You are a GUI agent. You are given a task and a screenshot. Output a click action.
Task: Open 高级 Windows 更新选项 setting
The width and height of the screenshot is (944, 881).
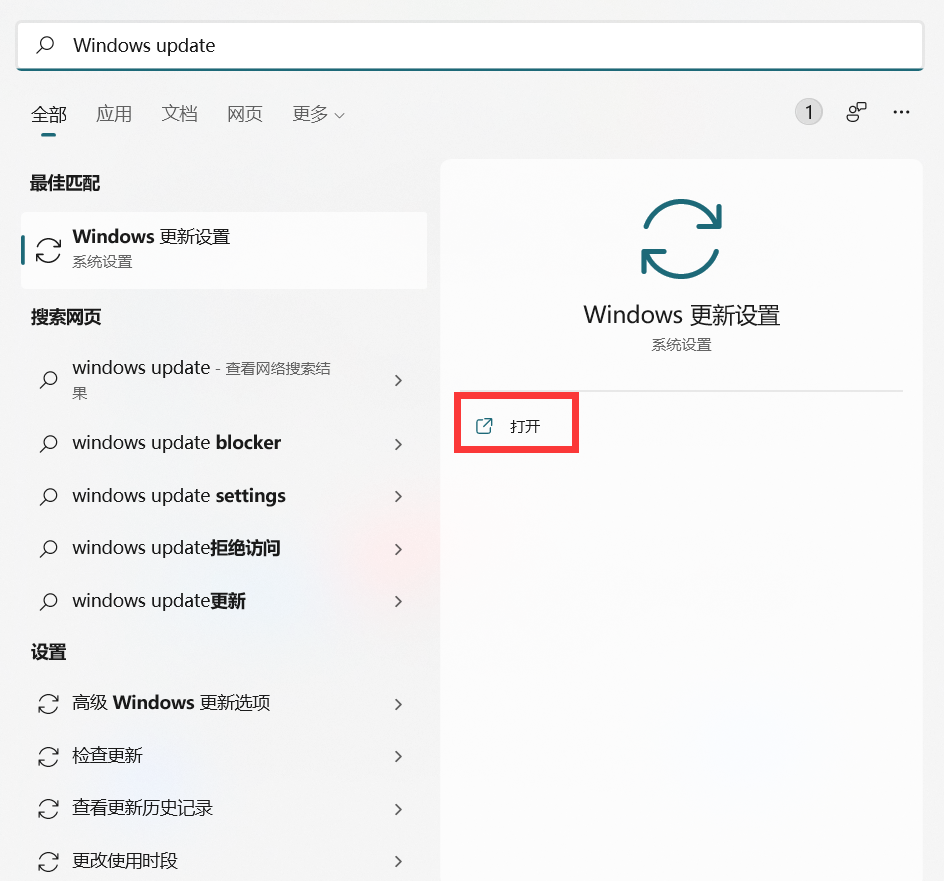point(224,703)
